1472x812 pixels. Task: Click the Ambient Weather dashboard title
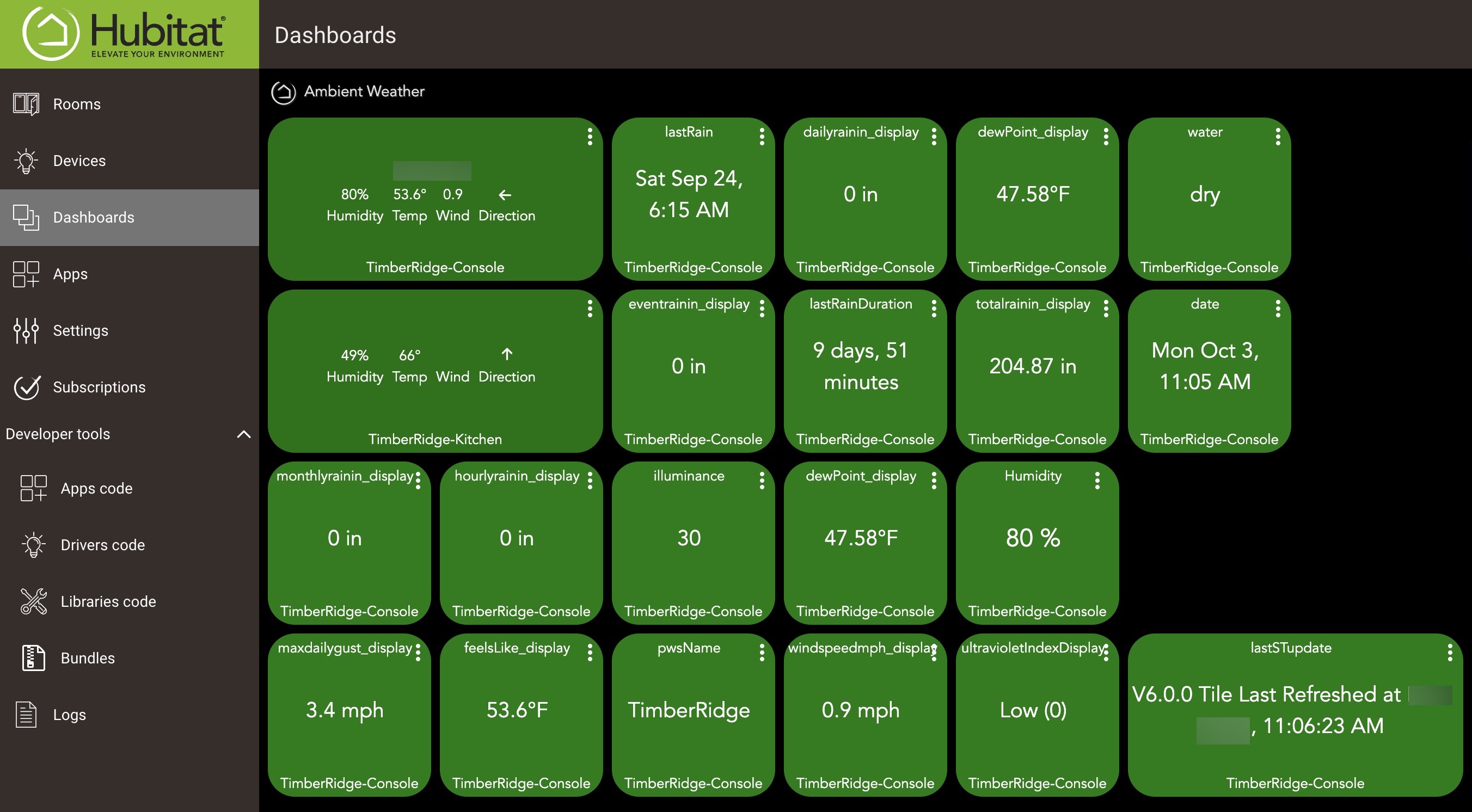pyautogui.click(x=364, y=91)
